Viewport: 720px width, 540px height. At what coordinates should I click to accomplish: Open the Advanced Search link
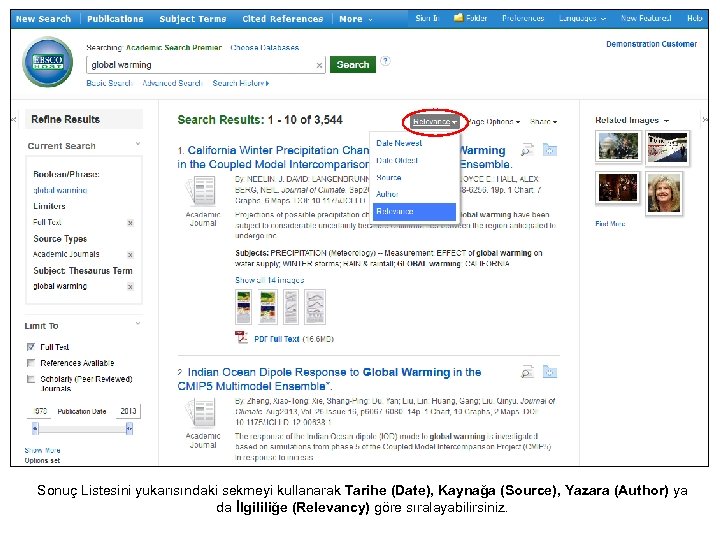[172, 83]
